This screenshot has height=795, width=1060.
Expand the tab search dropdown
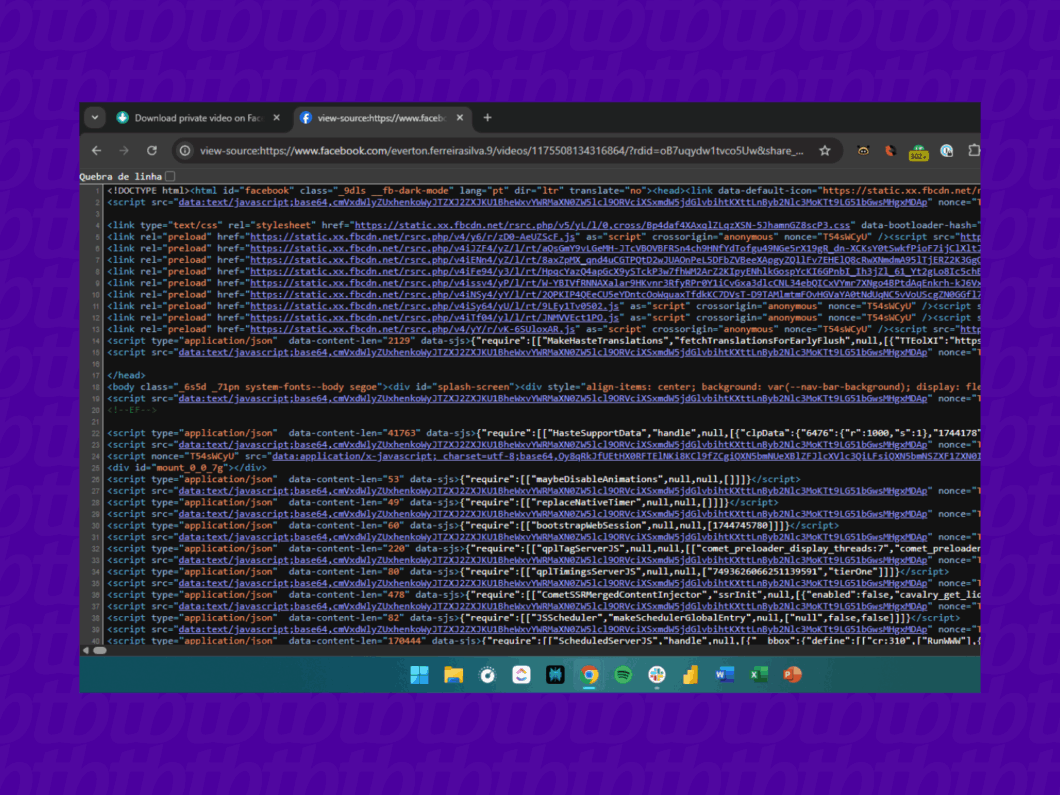(95, 118)
